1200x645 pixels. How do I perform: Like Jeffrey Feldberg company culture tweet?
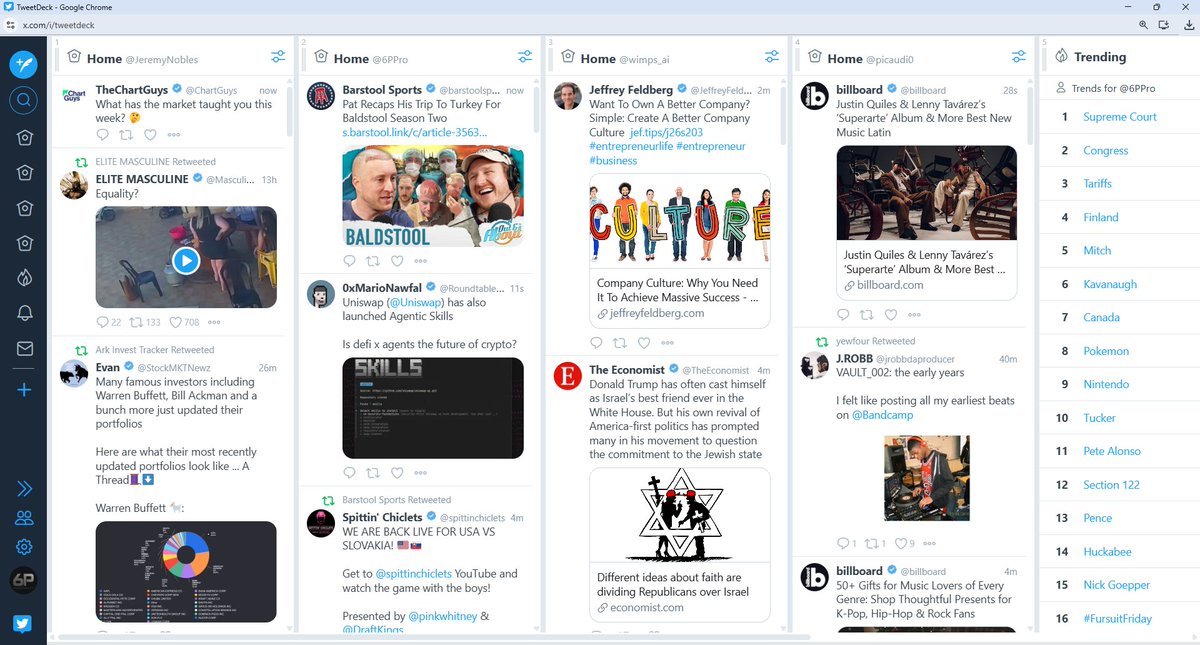tap(644, 342)
